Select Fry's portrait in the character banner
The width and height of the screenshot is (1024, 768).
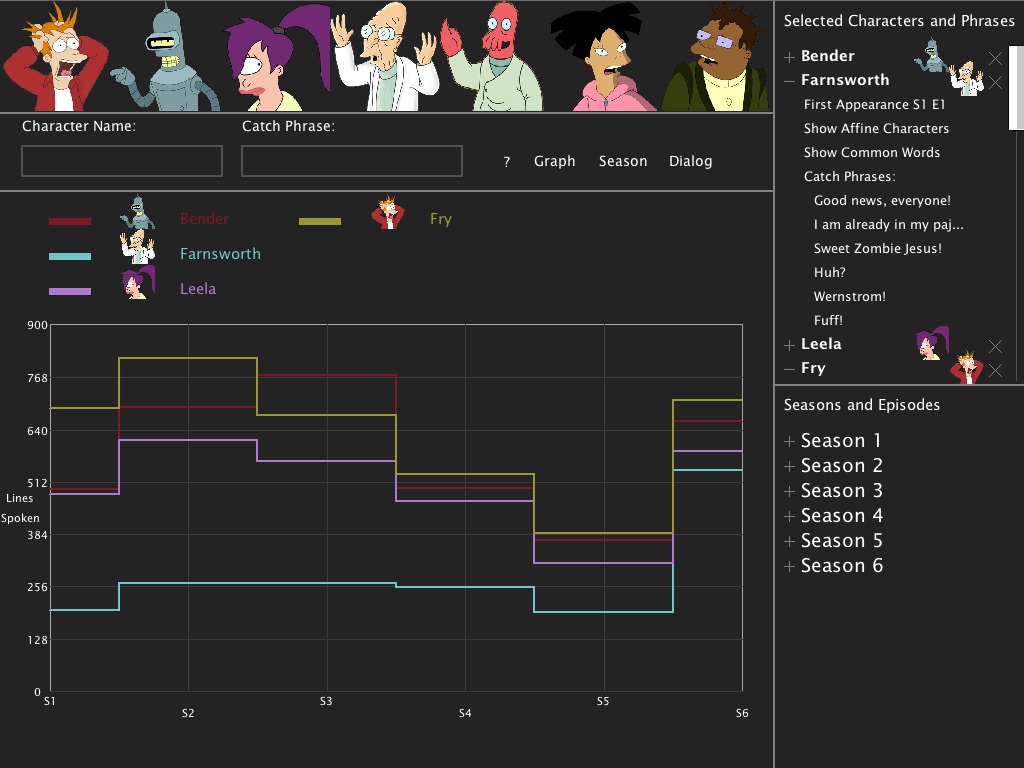pos(55,57)
